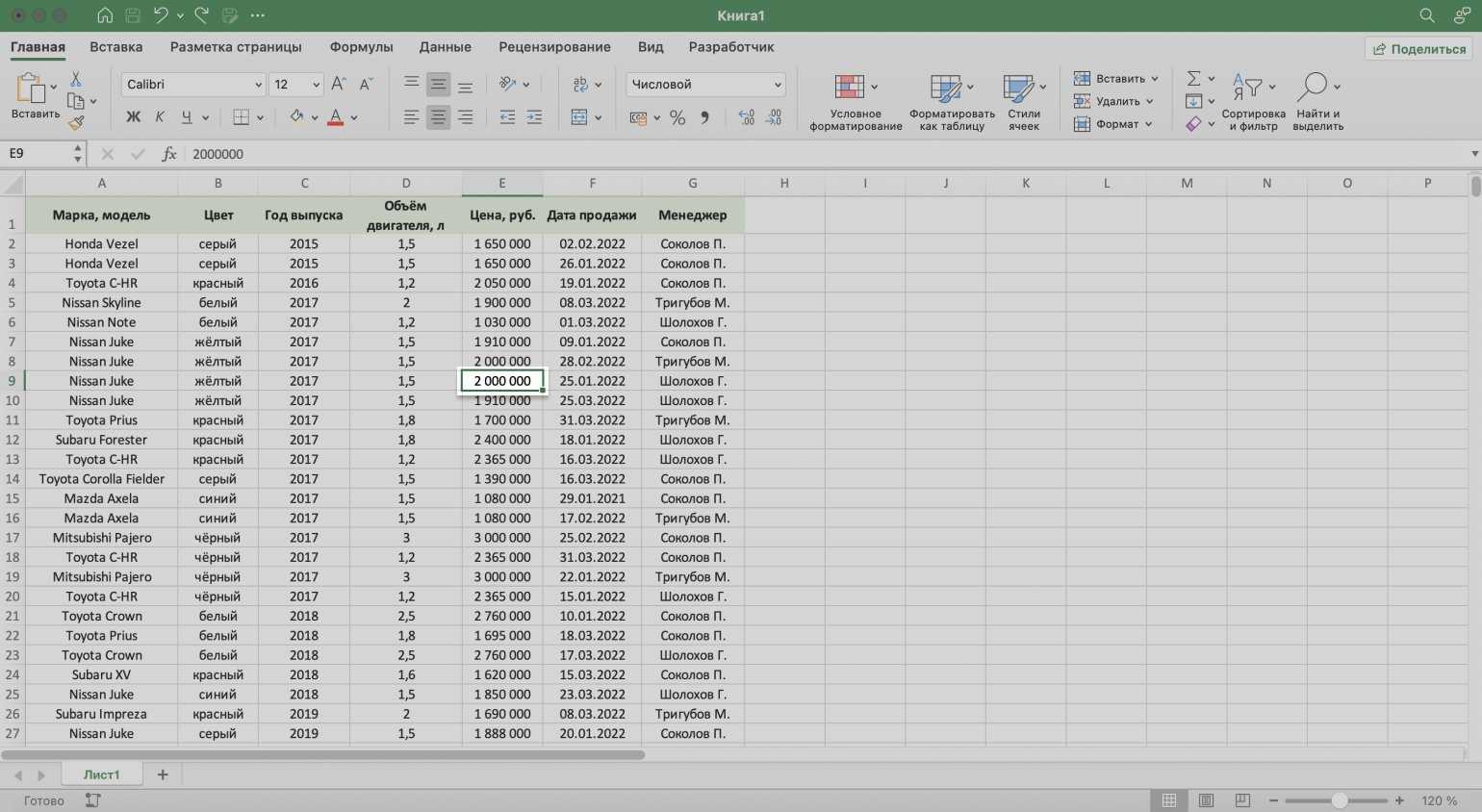Switch to the Формулы ribbon tab

click(x=361, y=47)
